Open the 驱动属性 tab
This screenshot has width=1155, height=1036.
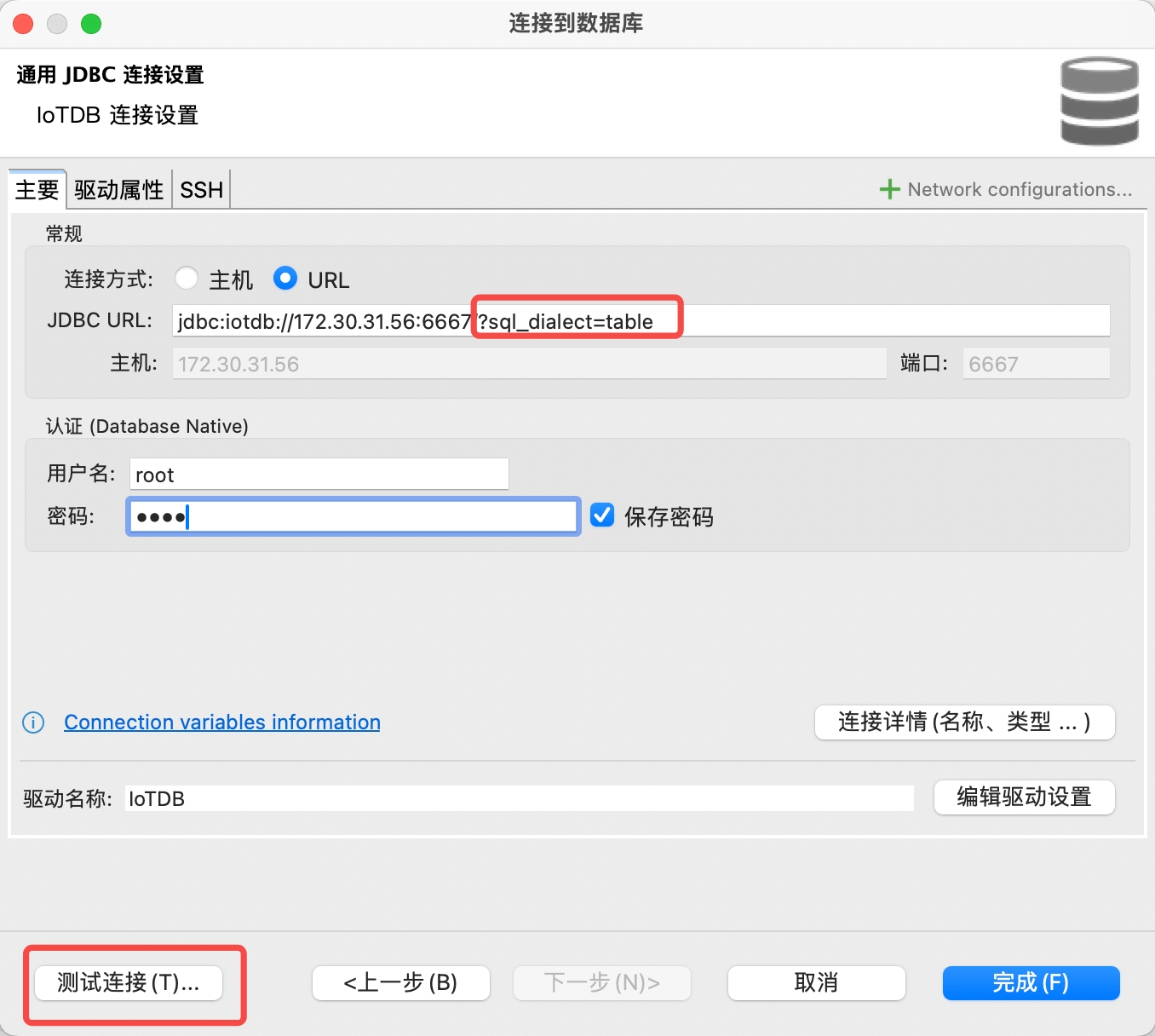point(118,189)
